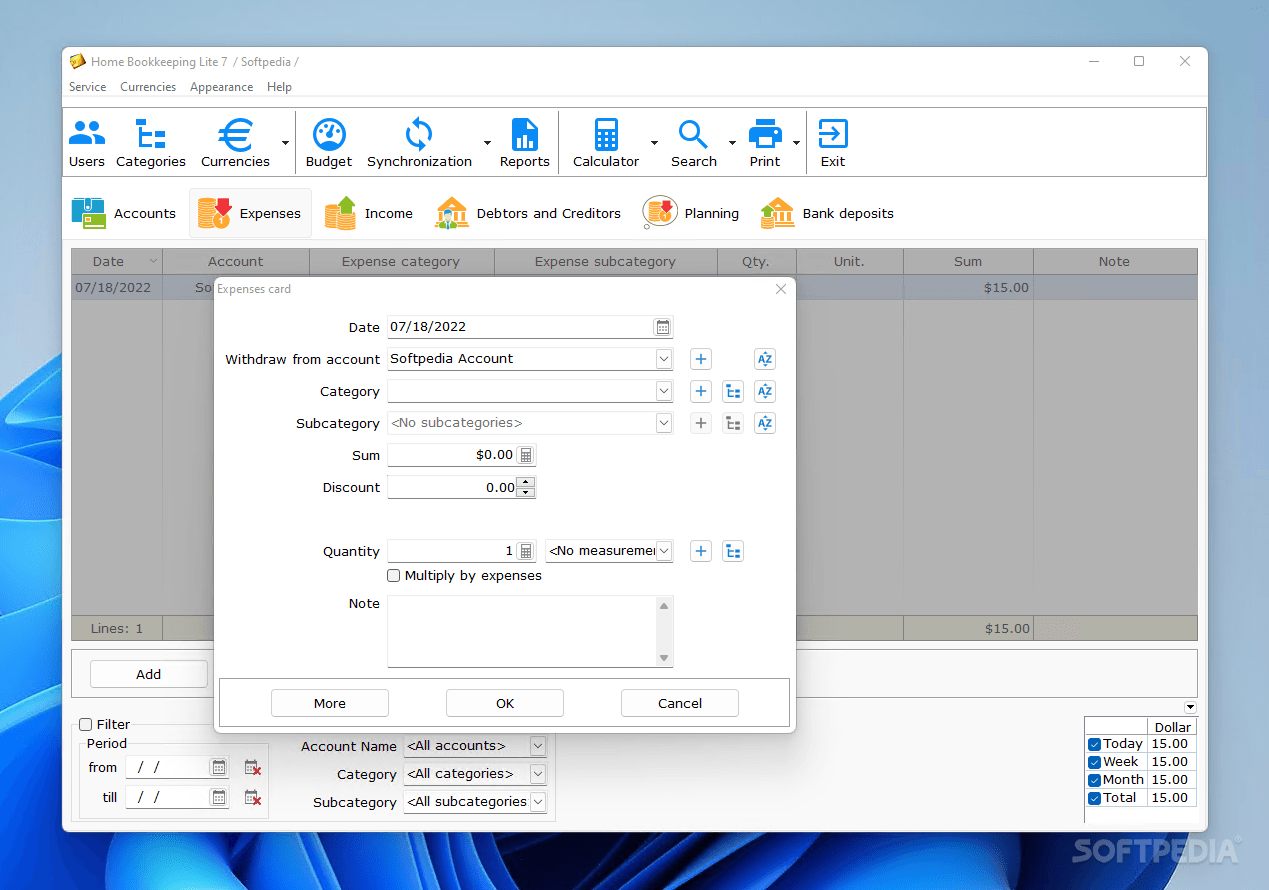Add a new category with plus icon

click(x=701, y=391)
